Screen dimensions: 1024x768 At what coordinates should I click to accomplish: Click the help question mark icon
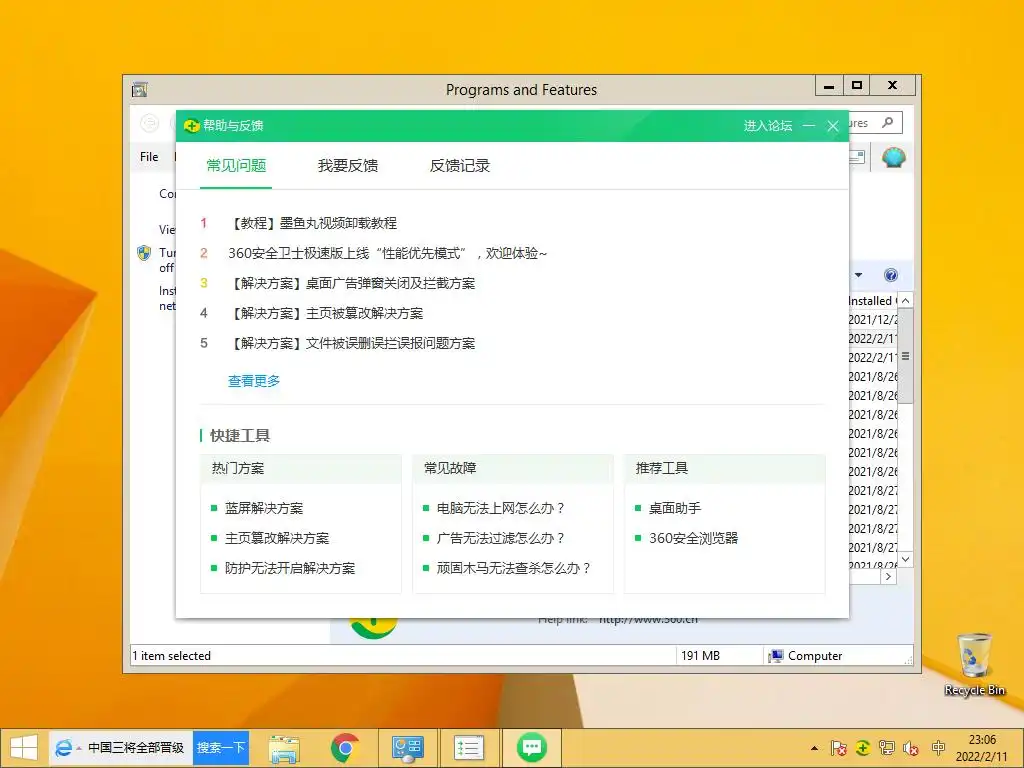(x=891, y=275)
